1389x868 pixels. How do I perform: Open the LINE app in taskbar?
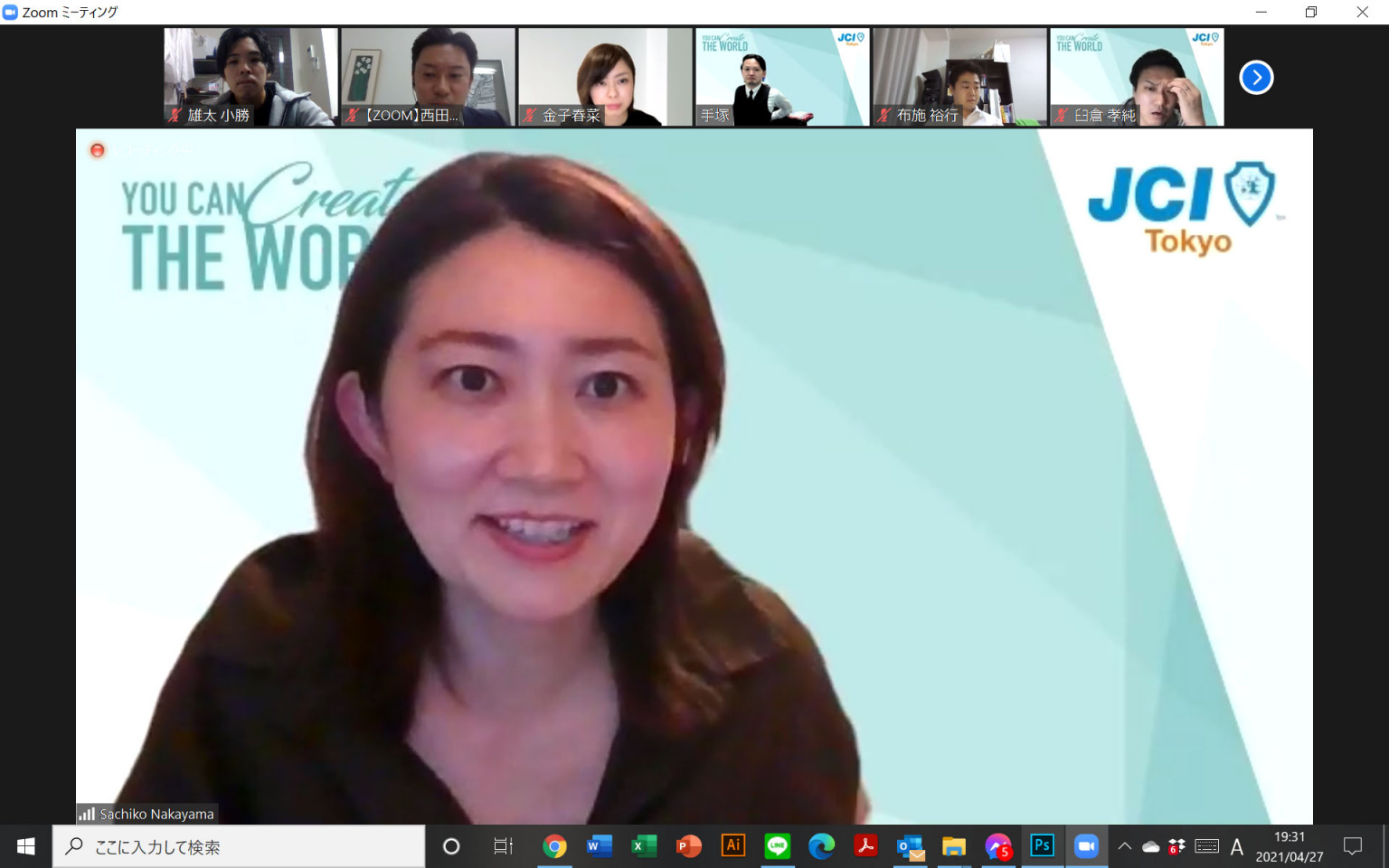tap(777, 846)
